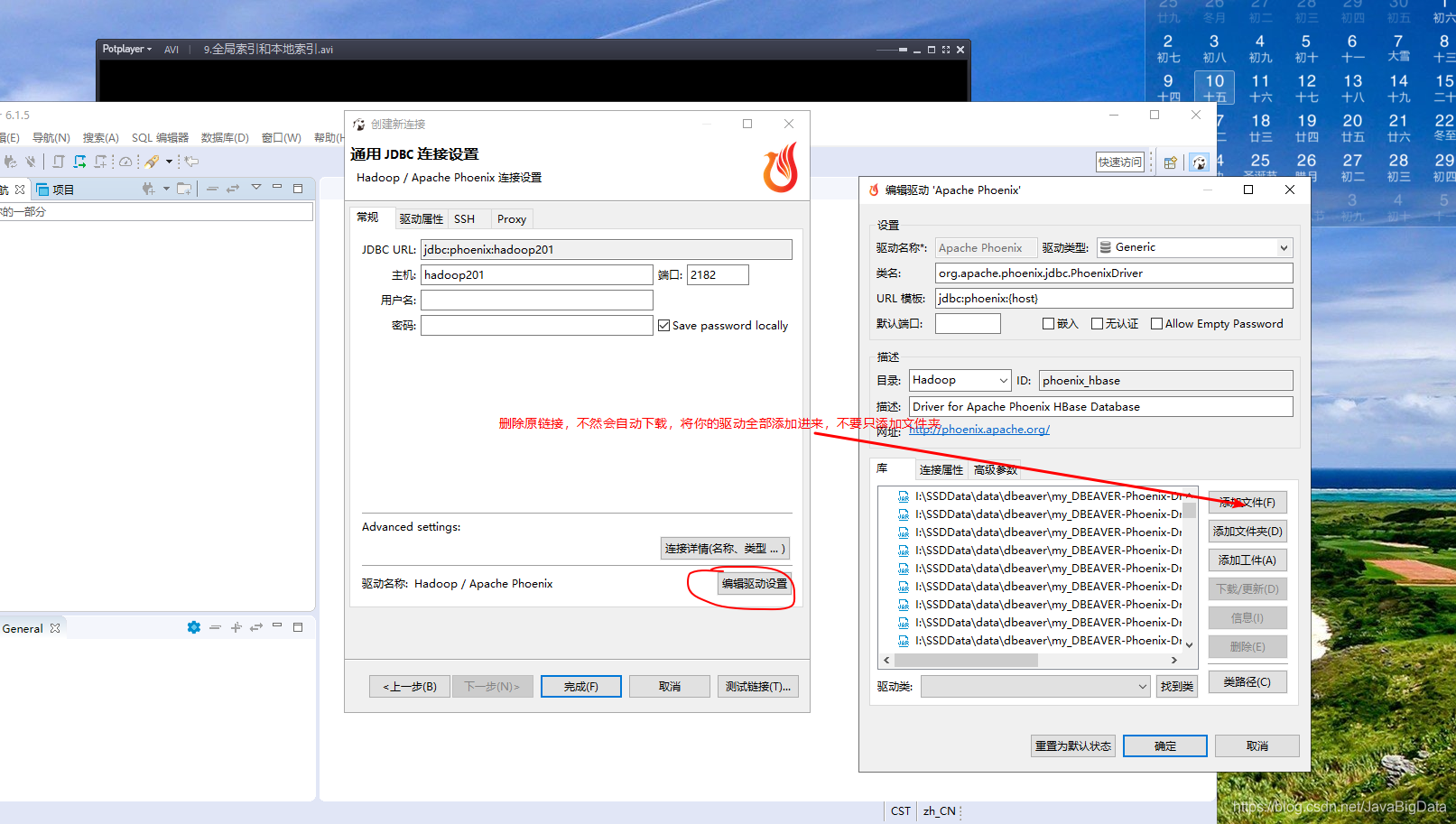Click new connection plug icon in navigator panel

click(x=148, y=189)
